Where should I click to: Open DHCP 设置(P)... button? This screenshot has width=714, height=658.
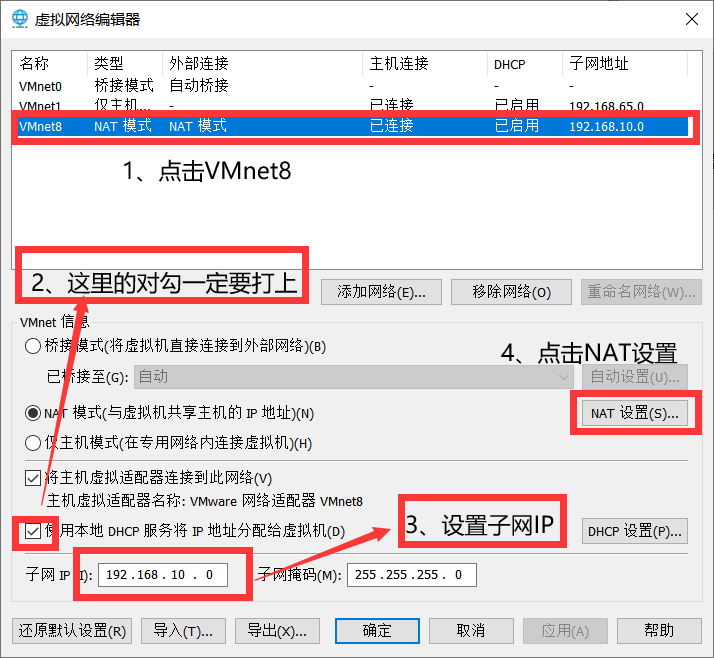pyautogui.click(x=635, y=531)
